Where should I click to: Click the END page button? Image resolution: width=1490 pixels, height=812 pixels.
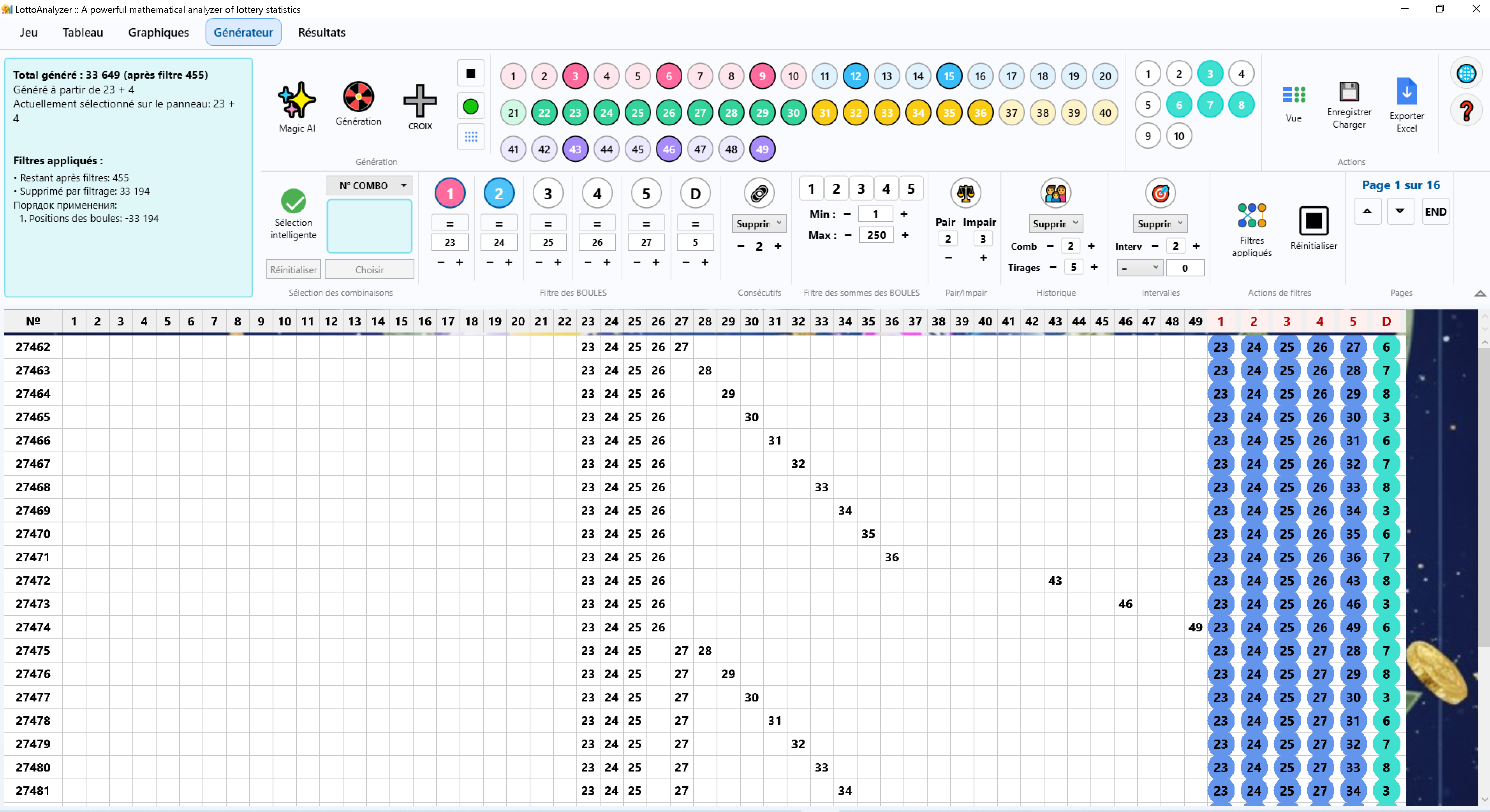point(1435,212)
